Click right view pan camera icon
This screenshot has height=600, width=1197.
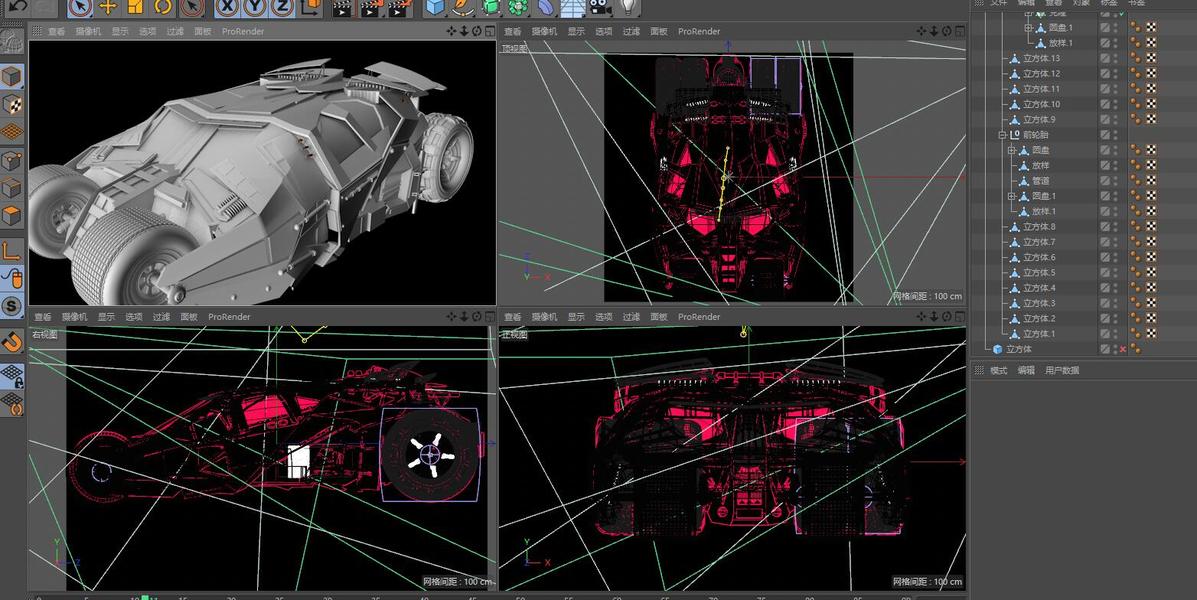click(x=451, y=317)
